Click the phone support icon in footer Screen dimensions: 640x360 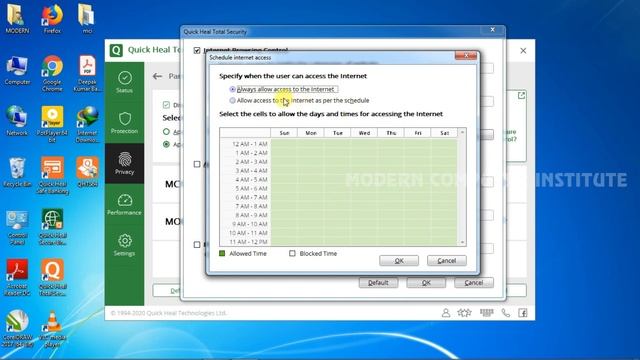pyautogui.click(x=506, y=313)
